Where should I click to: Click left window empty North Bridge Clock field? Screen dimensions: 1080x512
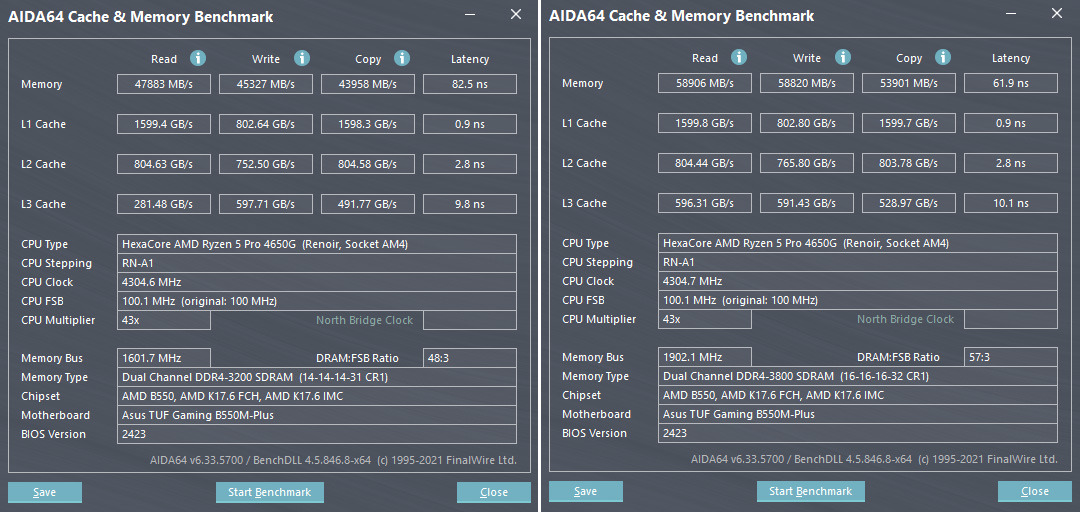(470, 320)
